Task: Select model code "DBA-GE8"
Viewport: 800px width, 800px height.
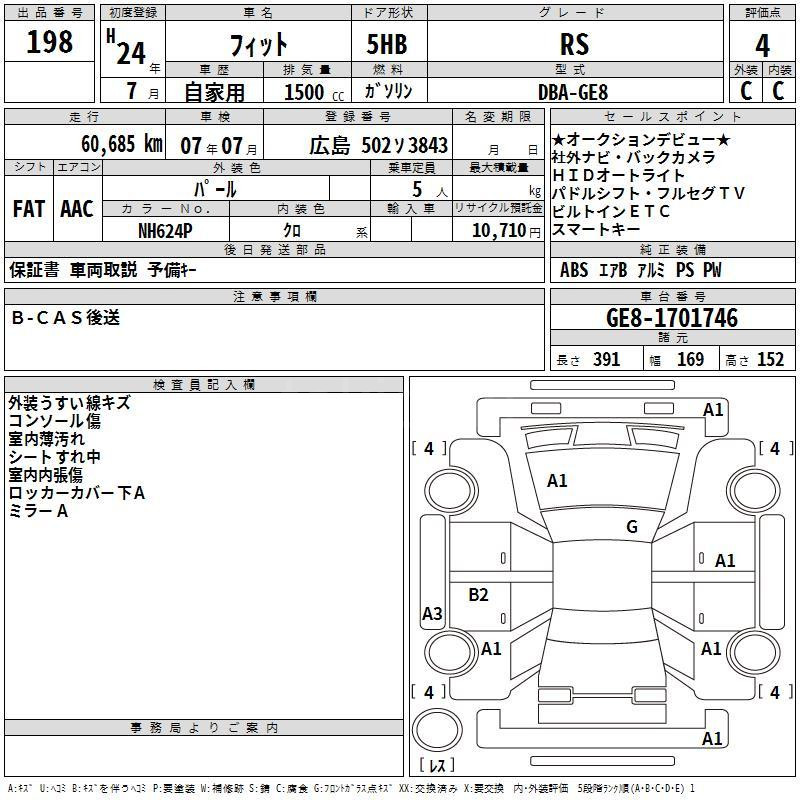Action: [573, 92]
